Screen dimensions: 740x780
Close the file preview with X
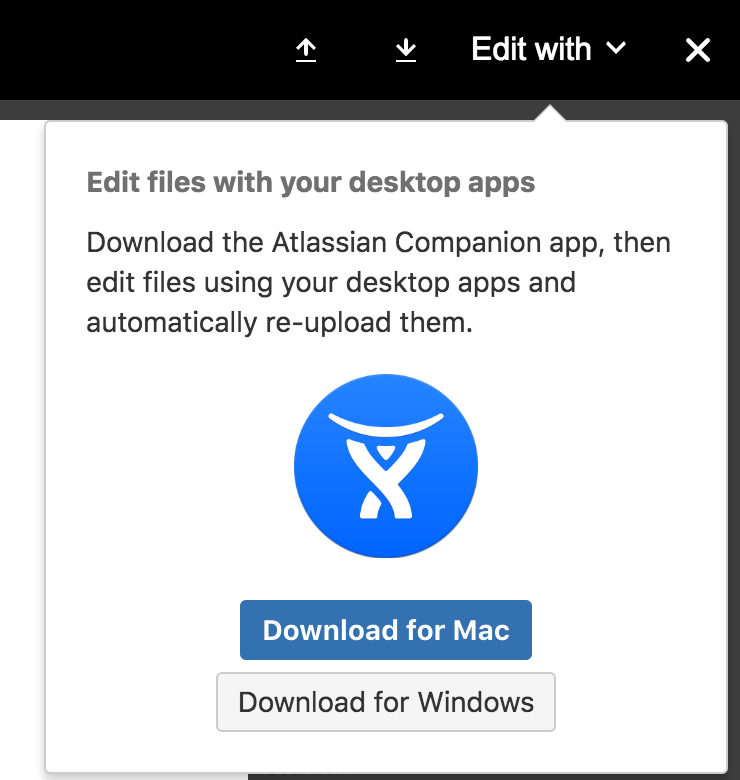point(698,50)
